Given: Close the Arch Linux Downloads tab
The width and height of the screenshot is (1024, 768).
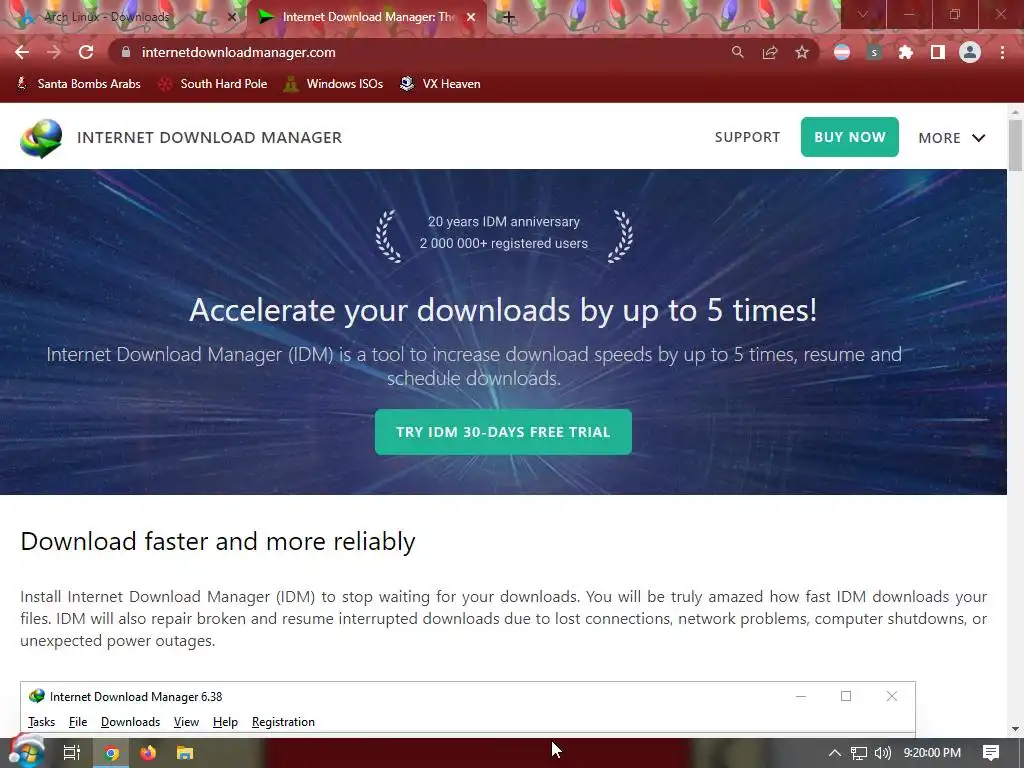Looking at the screenshot, I should click(231, 17).
